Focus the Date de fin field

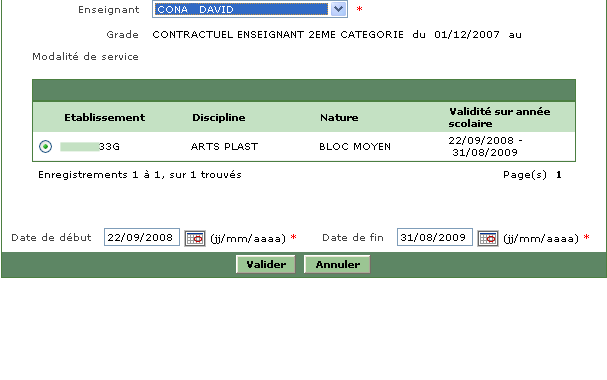click(435, 237)
